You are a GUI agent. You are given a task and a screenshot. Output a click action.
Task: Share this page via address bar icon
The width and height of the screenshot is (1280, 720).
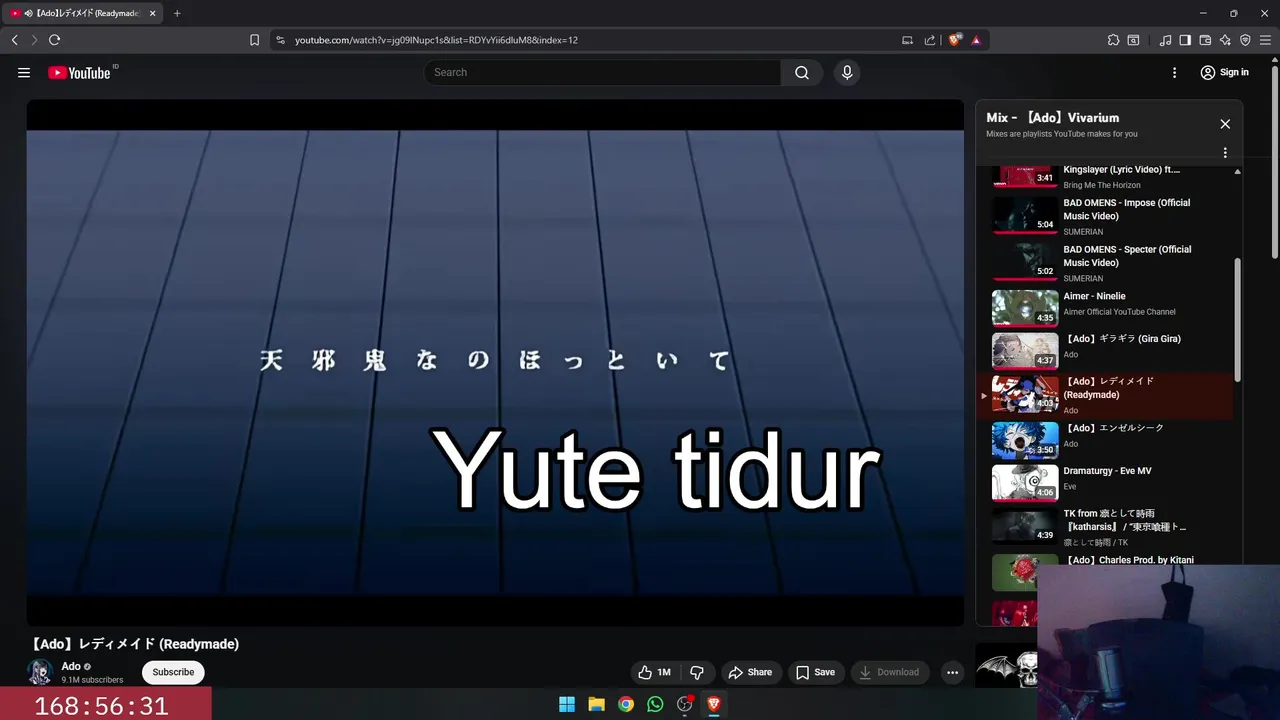930,40
